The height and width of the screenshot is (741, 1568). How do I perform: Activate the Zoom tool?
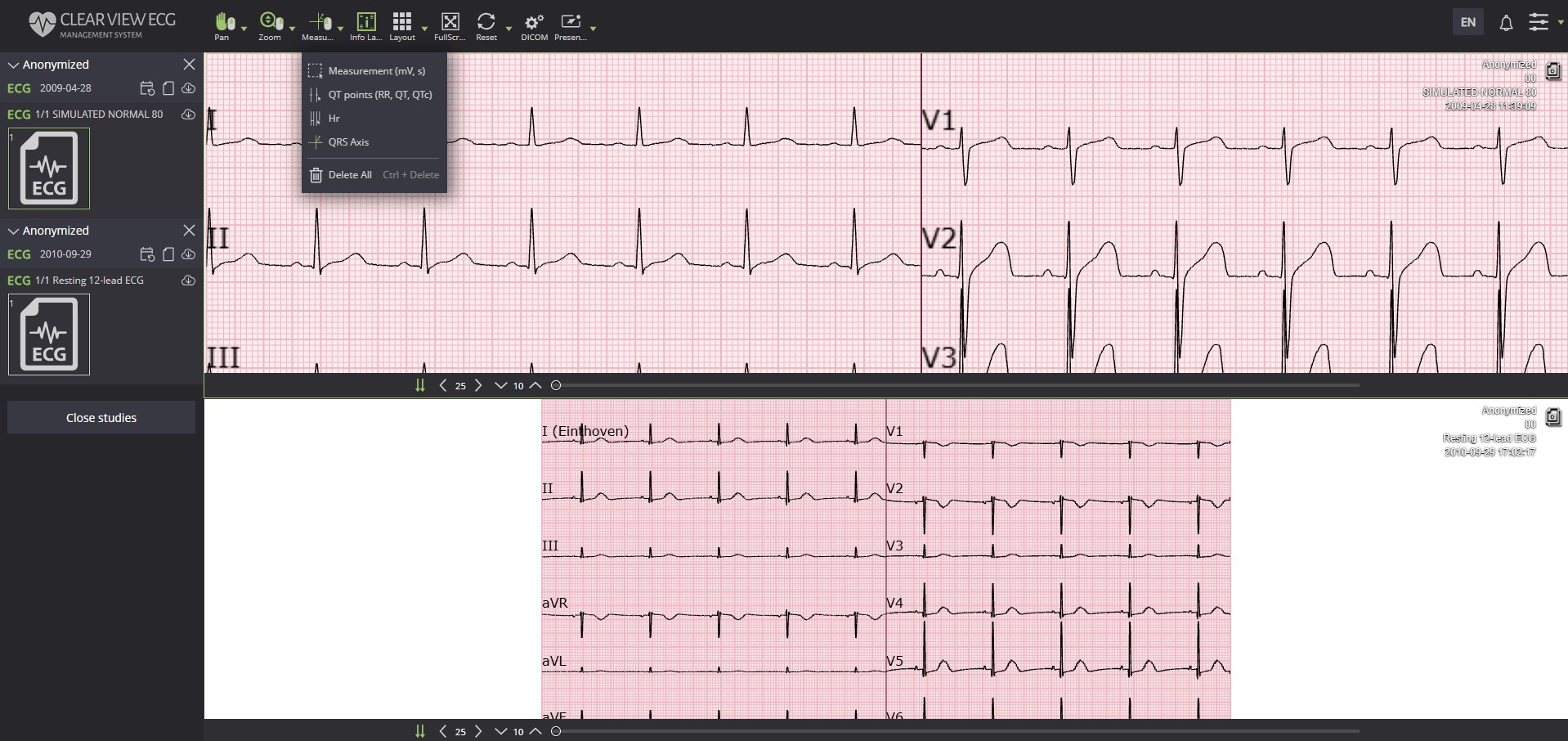click(270, 23)
